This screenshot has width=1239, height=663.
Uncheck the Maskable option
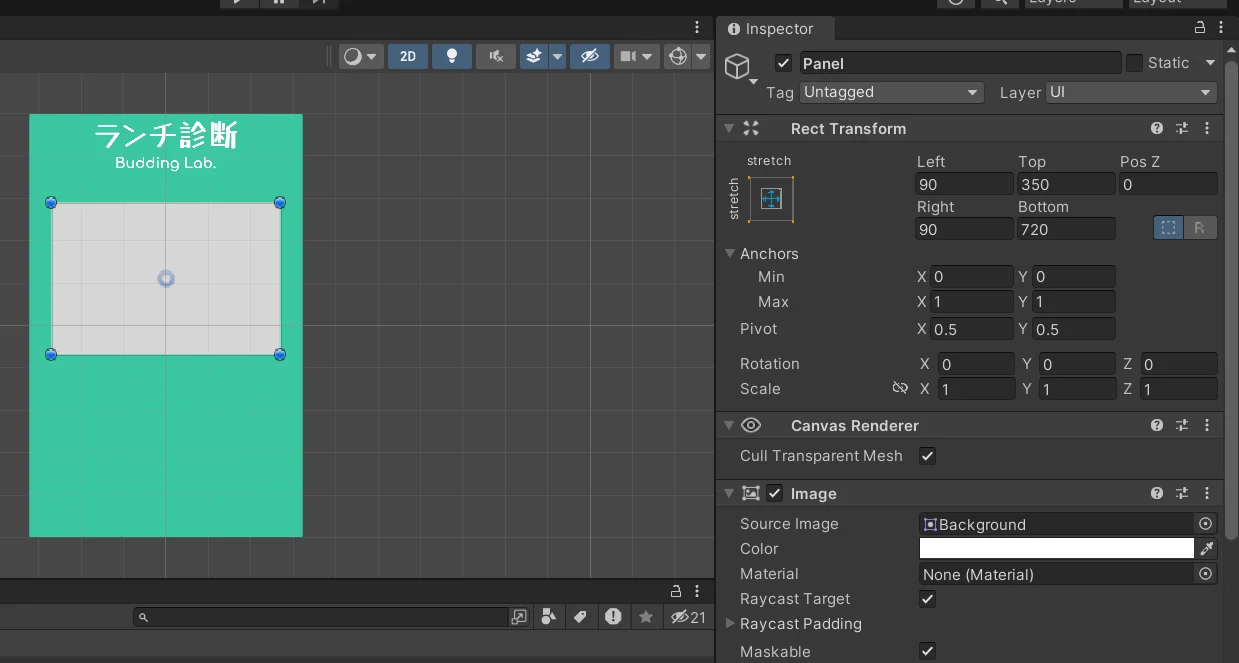[x=928, y=651]
